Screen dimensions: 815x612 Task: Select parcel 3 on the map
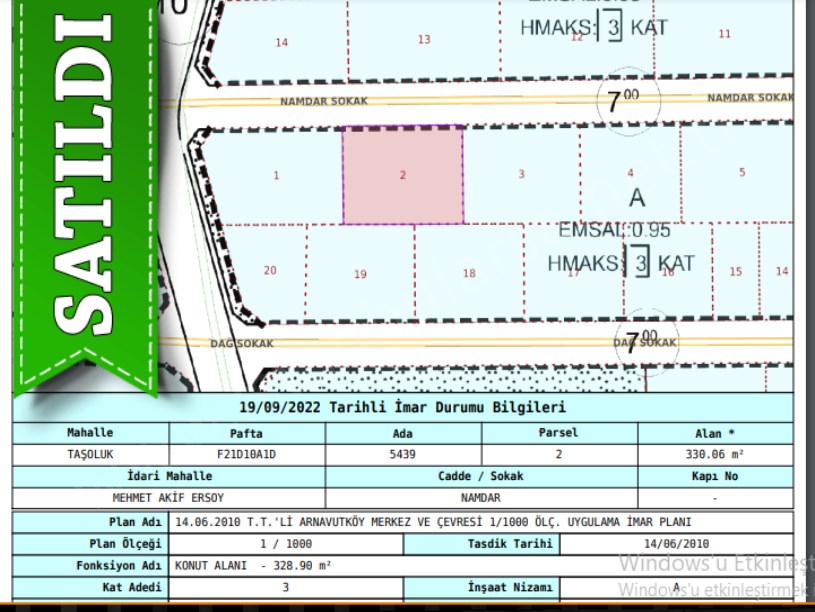tap(521, 175)
